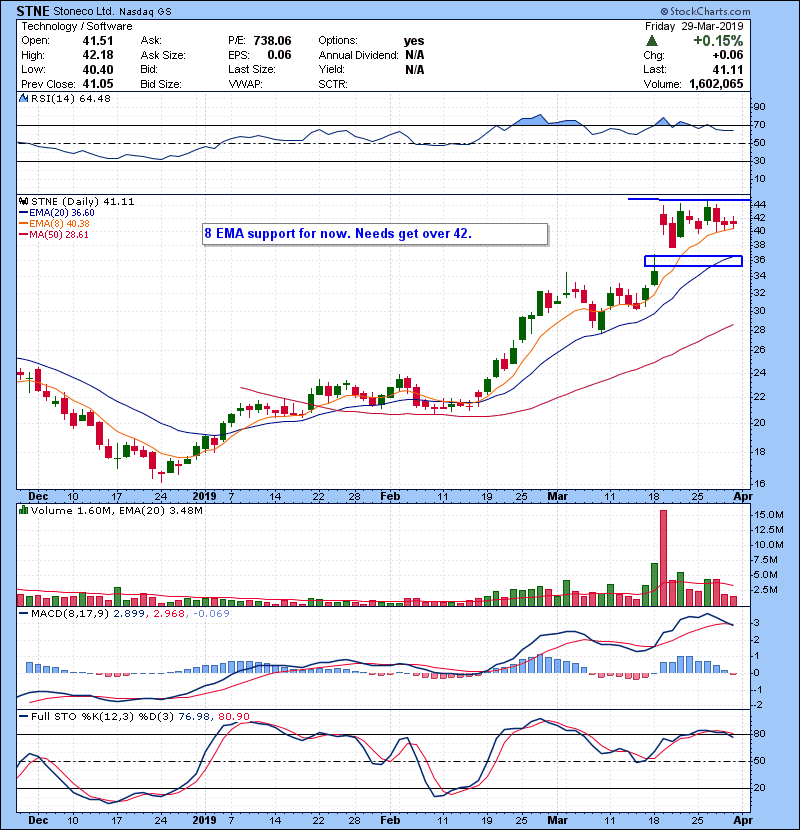Click the Technology / Software sector label
The height and width of the screenshot is (830, 800).
[77, 26]
